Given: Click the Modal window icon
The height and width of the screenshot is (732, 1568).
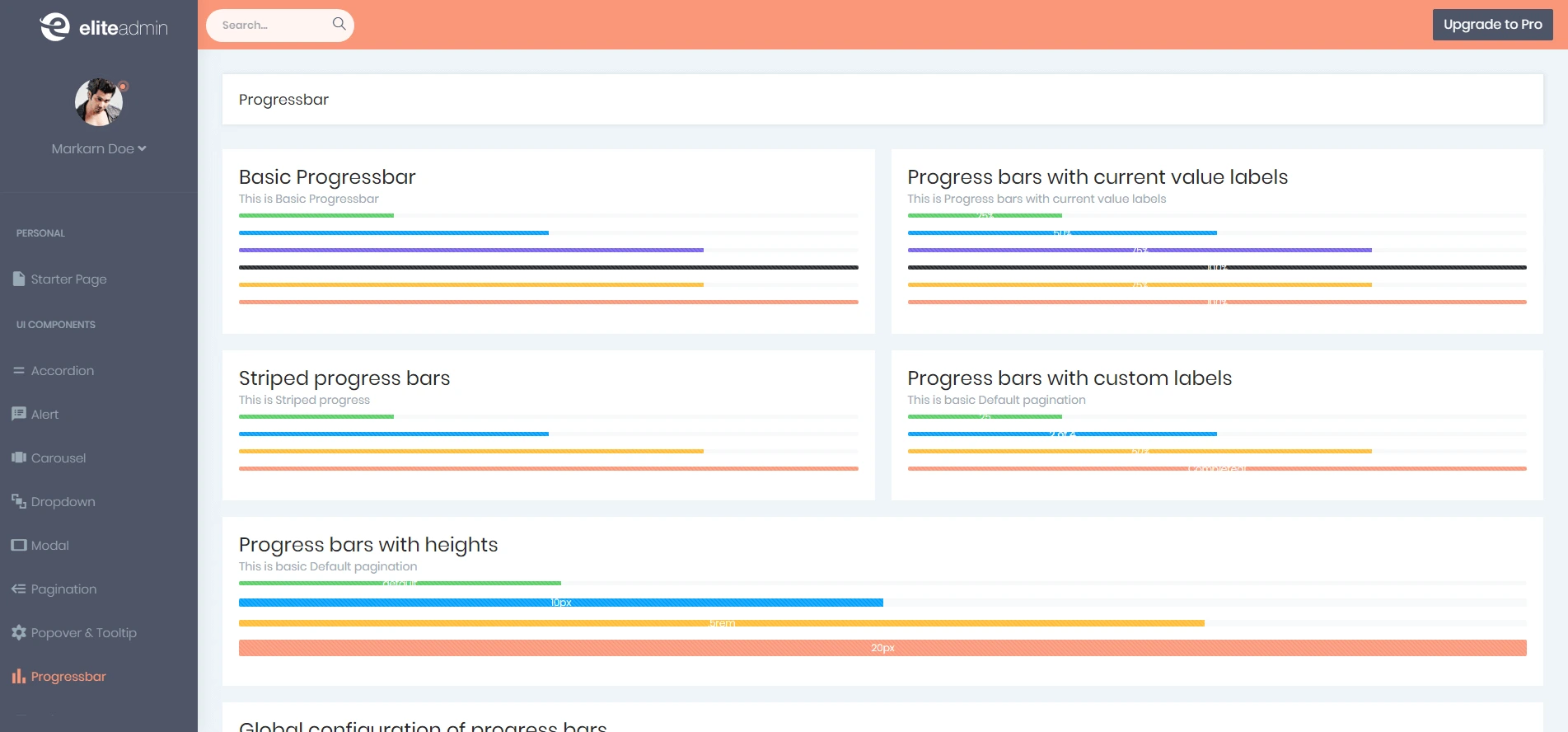Looking at the screenshot, I should (x=19, y=545).
